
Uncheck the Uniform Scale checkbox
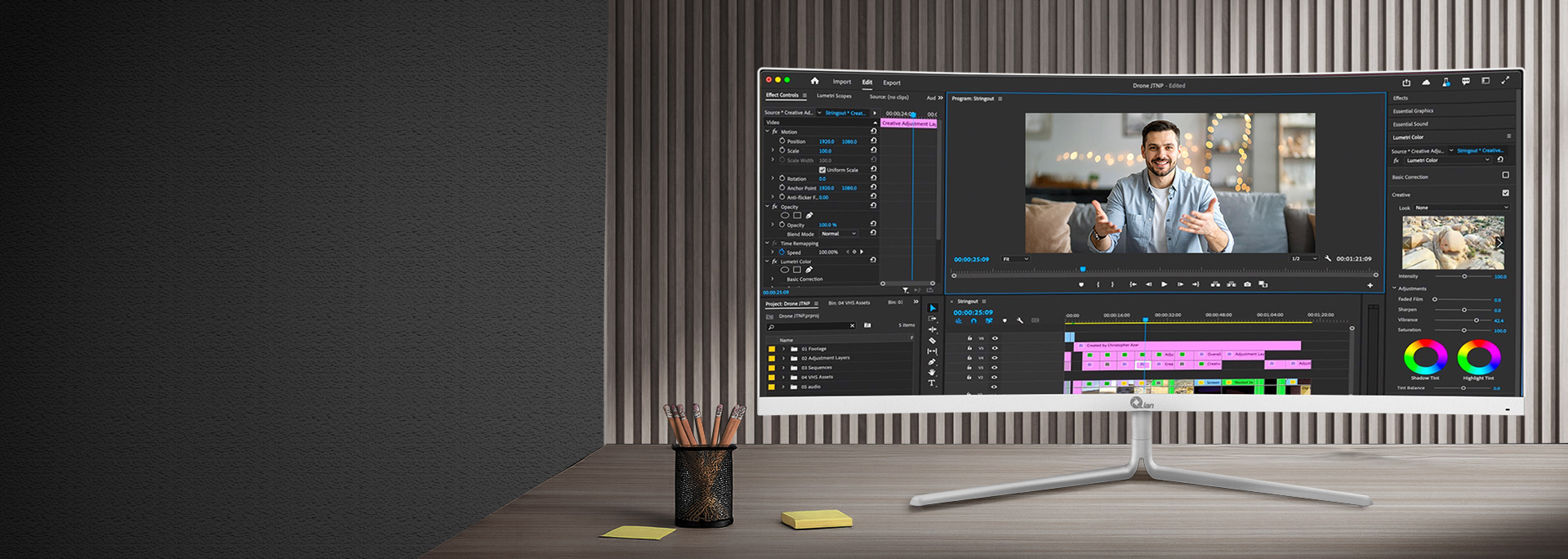coord(822,170)
